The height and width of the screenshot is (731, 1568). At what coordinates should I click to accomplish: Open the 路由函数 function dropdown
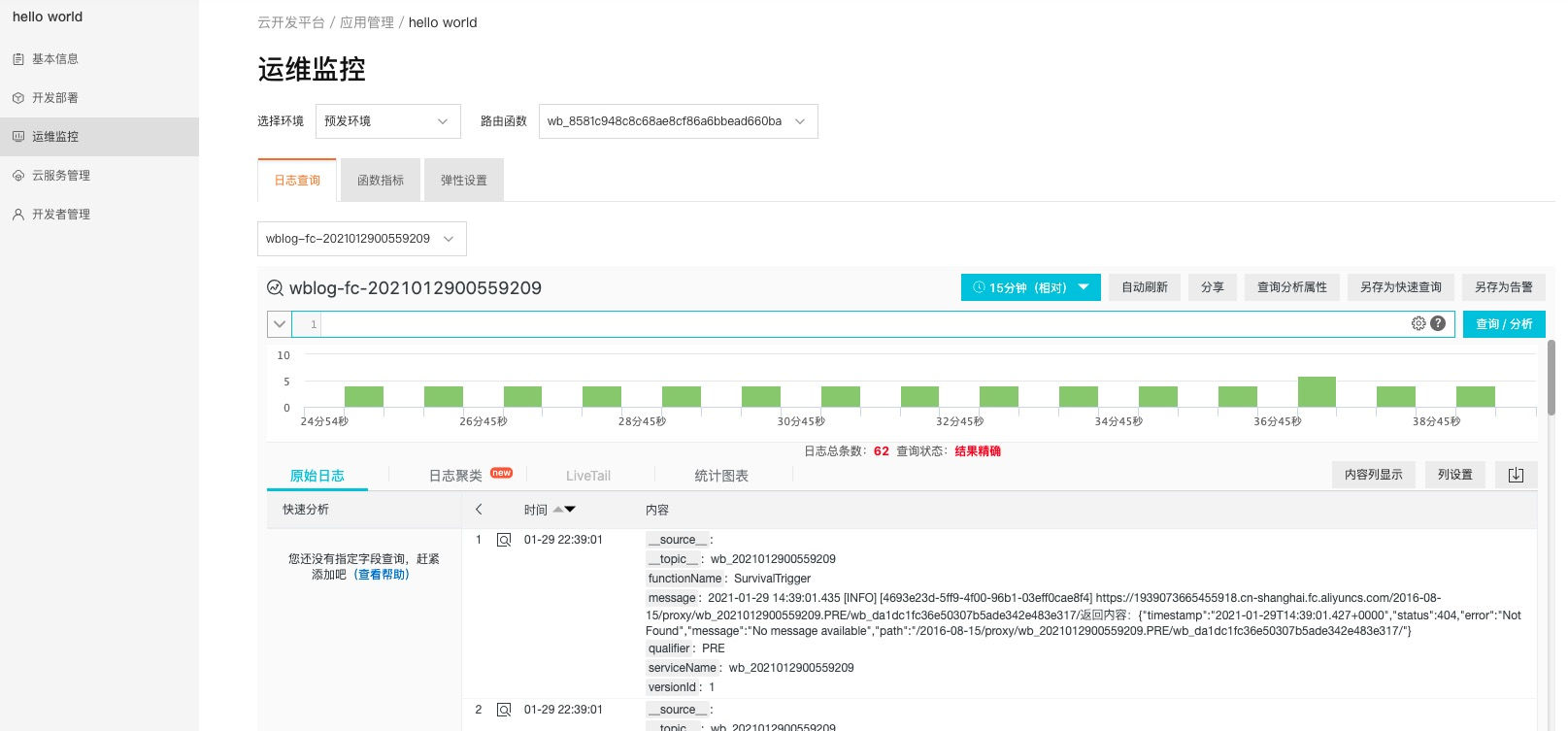click(x=678, y=121)
